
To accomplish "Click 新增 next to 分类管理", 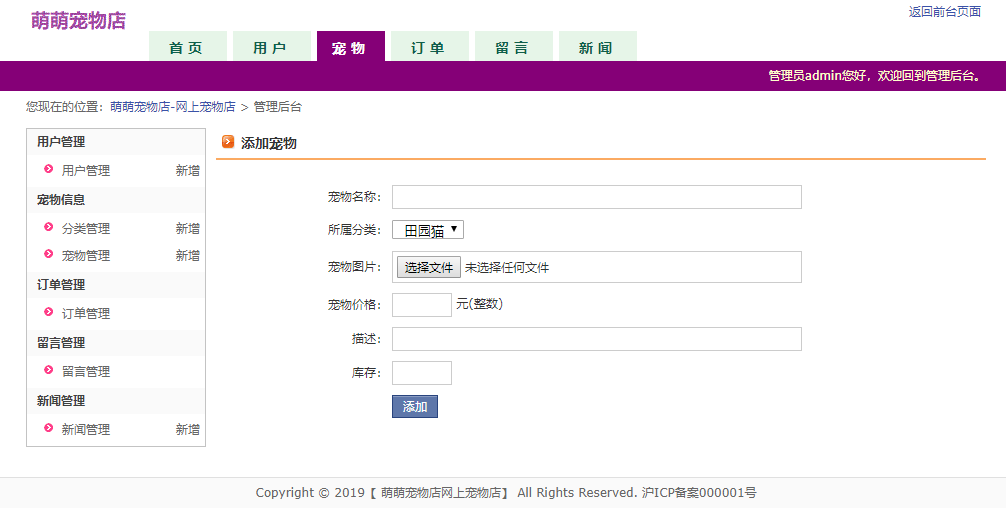I will tap(187, 228).
